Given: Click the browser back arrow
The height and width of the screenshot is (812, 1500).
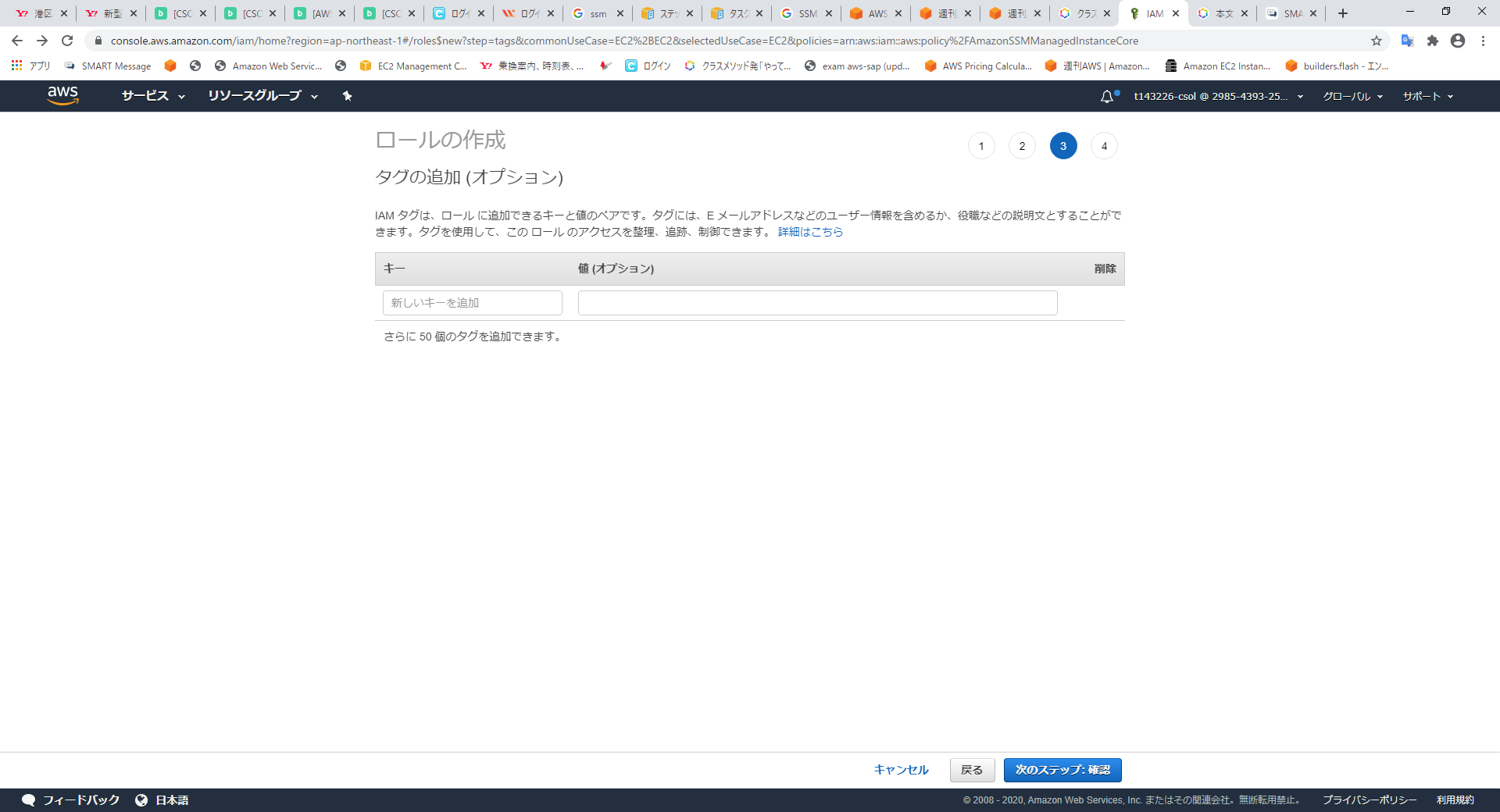Looking at the screenshot, I should [x=17, y=41].
